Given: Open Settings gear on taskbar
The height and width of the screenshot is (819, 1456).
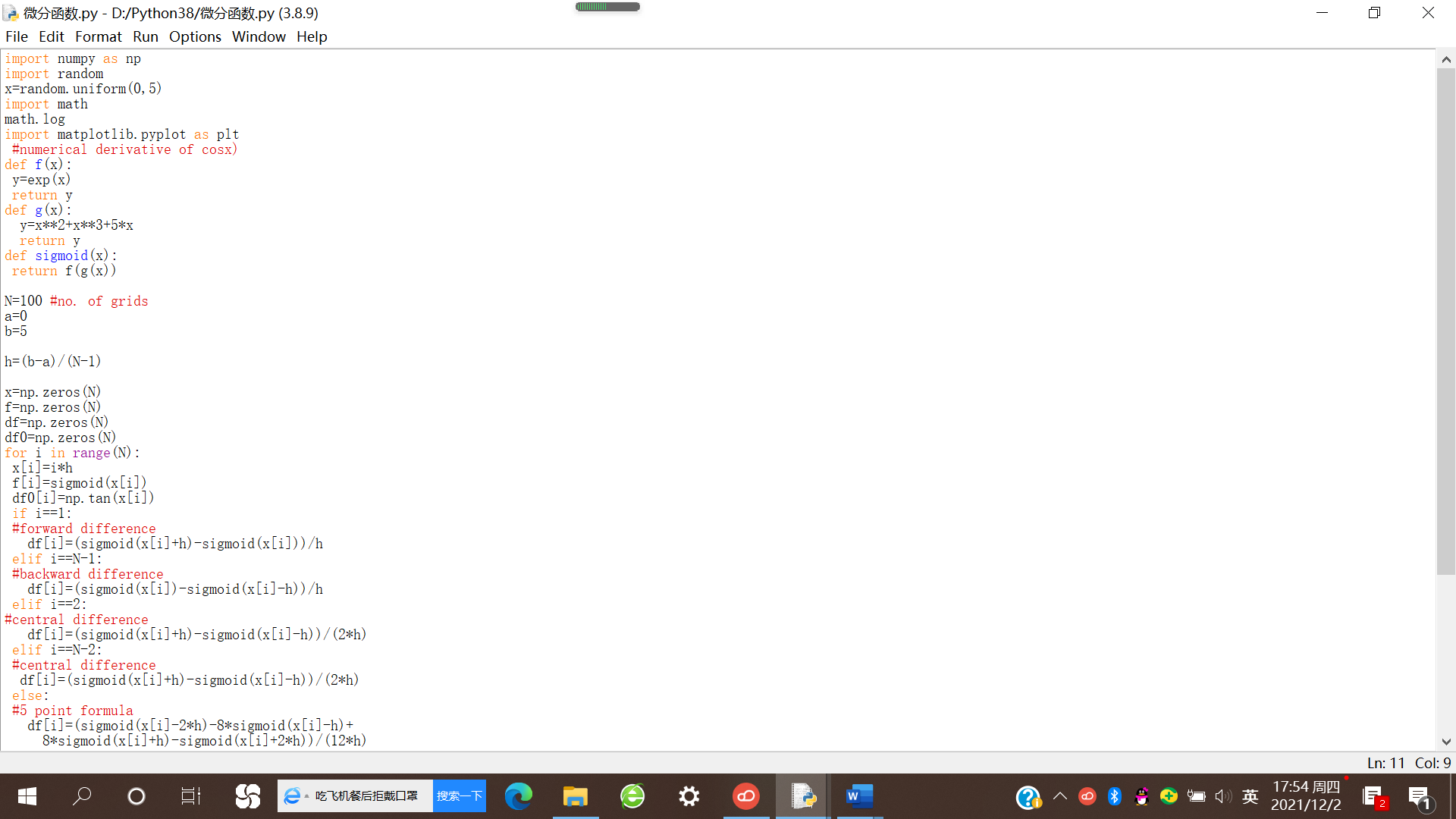Looking at the screenshot, I should 689,796.
